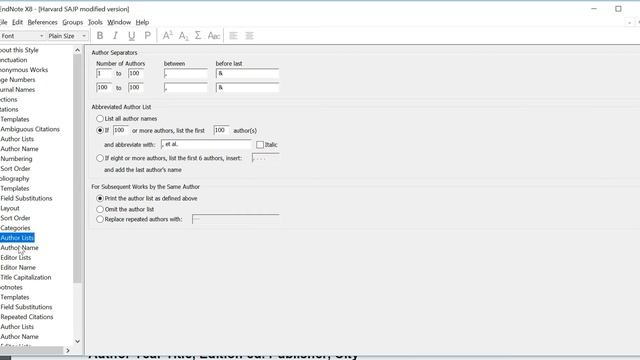Open the Groups menu
This screenshot has height=360, width=640.
click(x=73, y=22)
